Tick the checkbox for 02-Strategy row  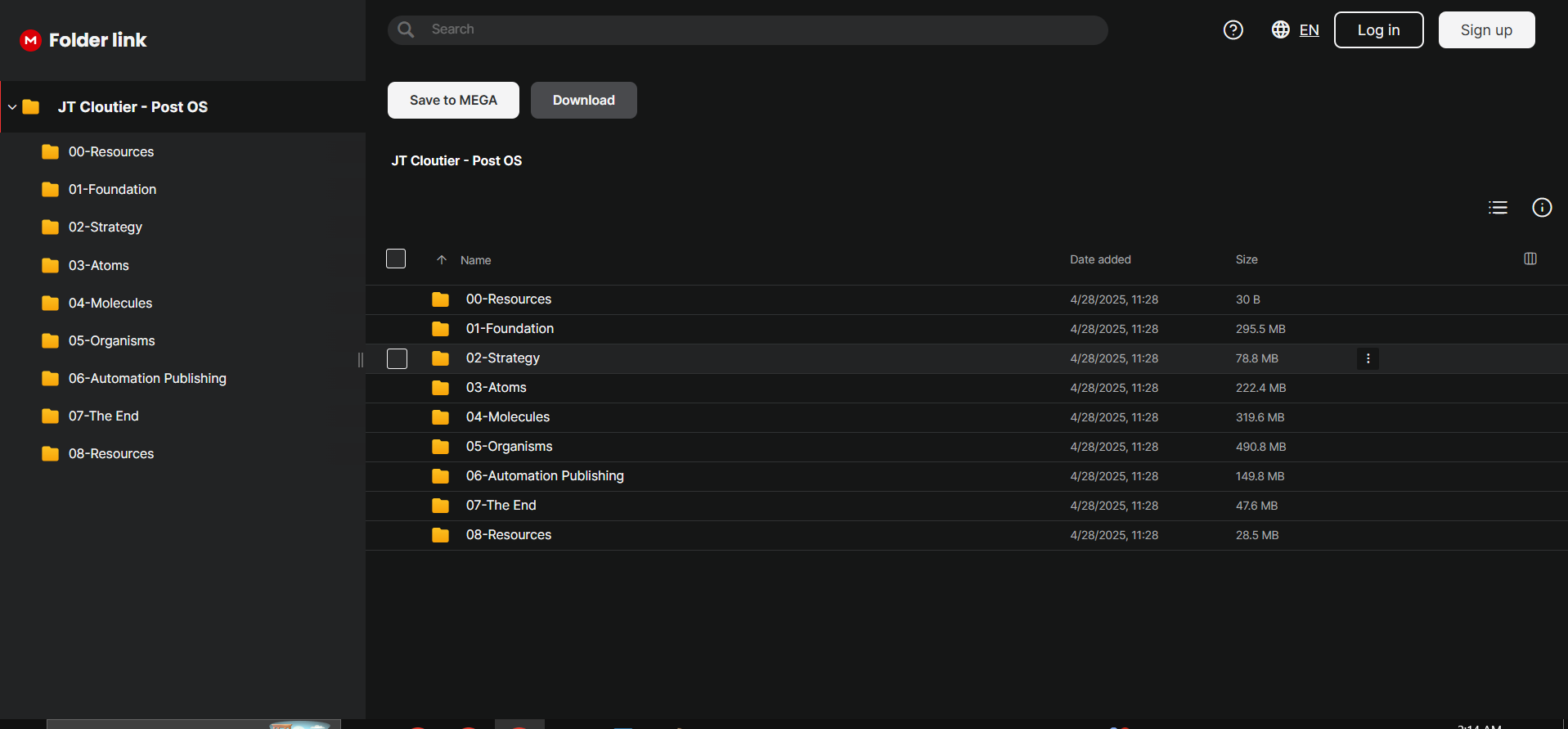tap(397, 358)
